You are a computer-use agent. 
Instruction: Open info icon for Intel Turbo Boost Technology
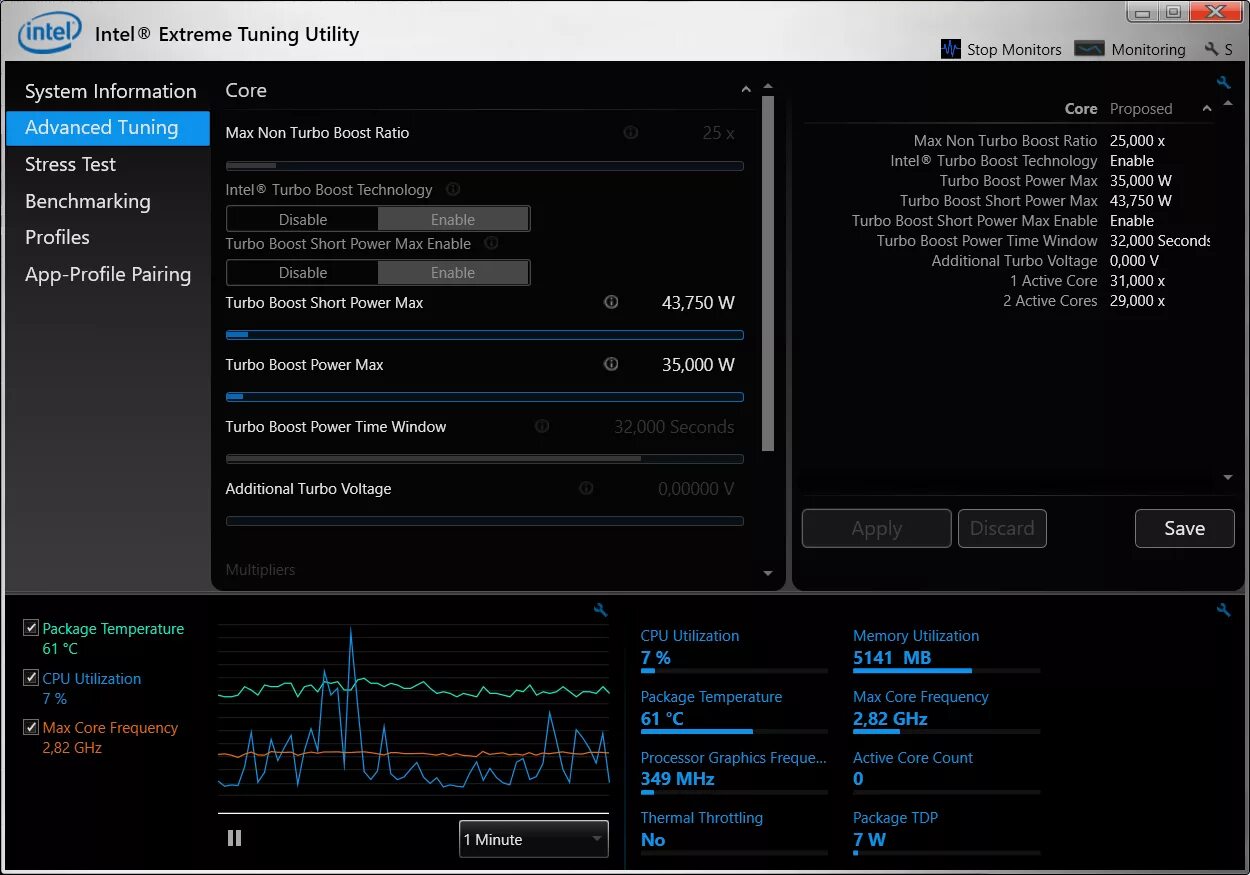click(453, 189)
